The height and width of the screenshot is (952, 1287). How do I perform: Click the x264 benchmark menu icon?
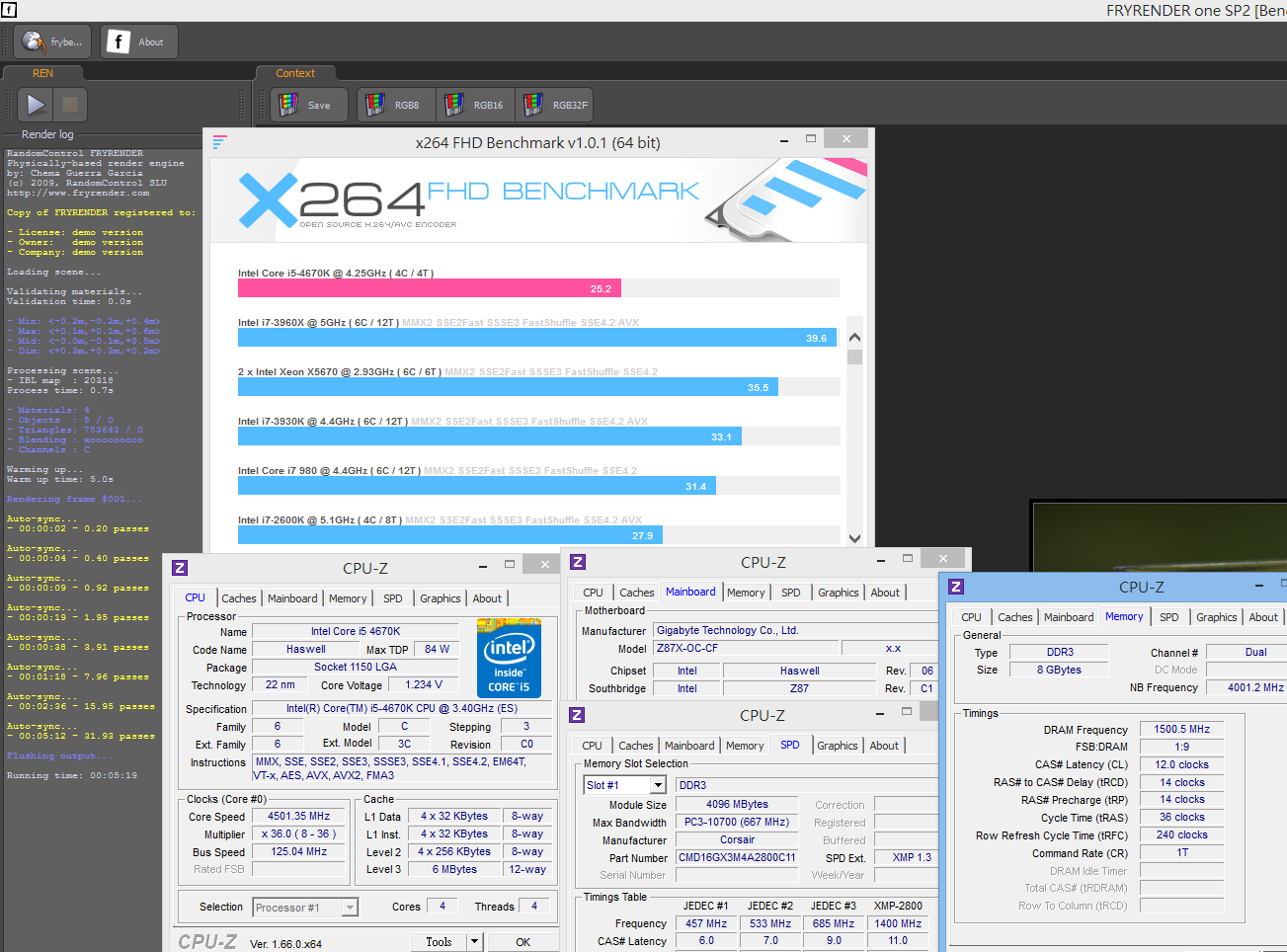[x=220, y=142]
